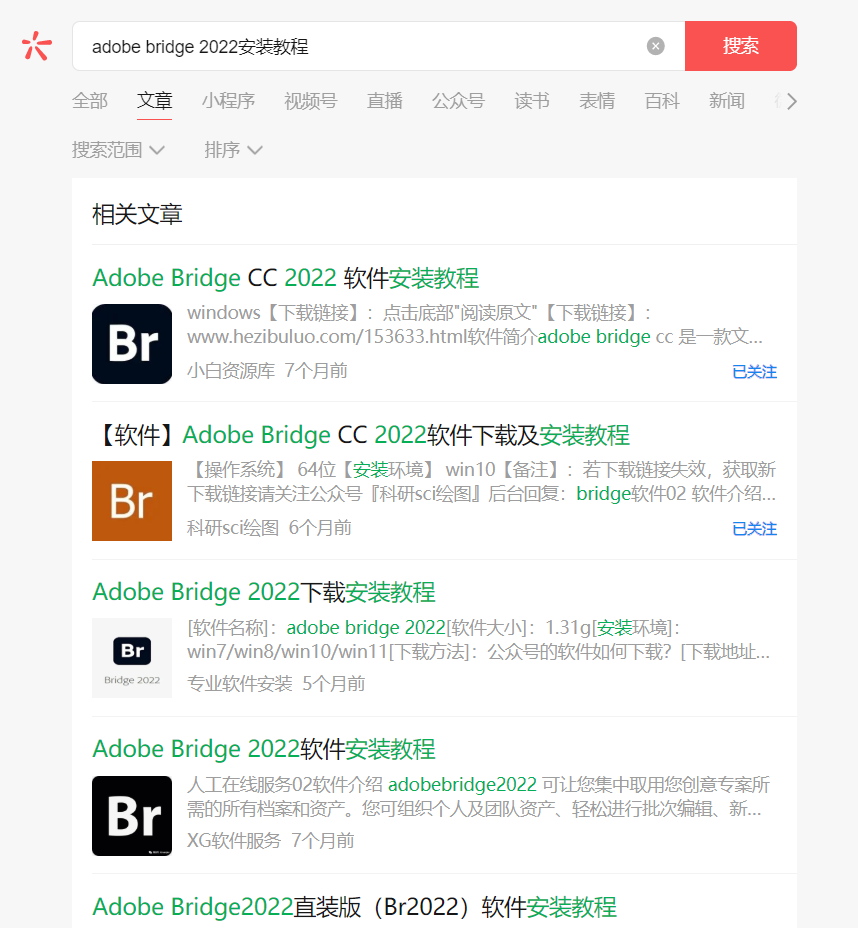Click the 相关文章 section heading
This screenshot has width=858, height=928.
coord(137,214)
